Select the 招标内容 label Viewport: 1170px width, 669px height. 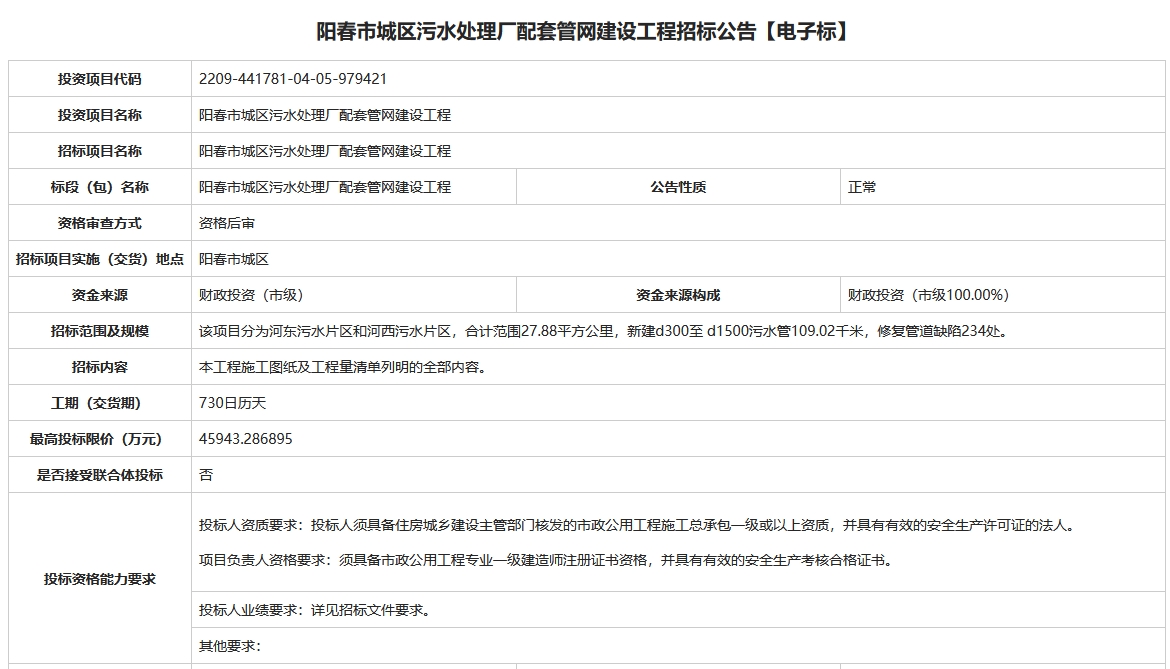(100, 367)
